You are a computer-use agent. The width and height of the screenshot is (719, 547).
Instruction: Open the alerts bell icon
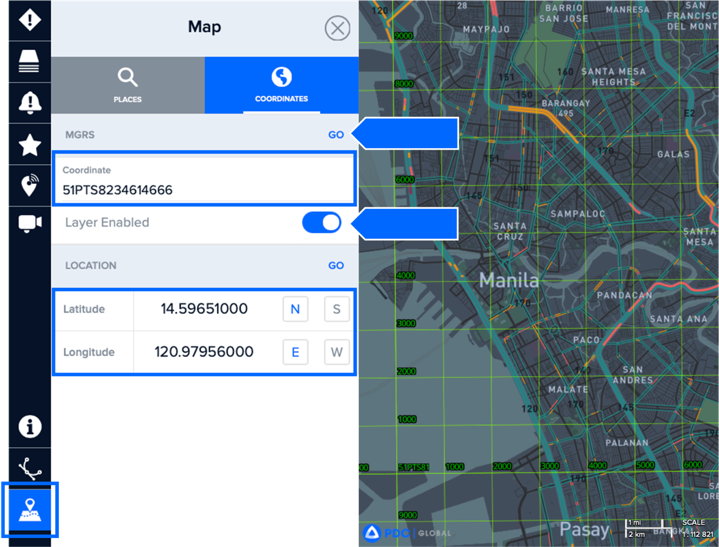tap(30, 103)
